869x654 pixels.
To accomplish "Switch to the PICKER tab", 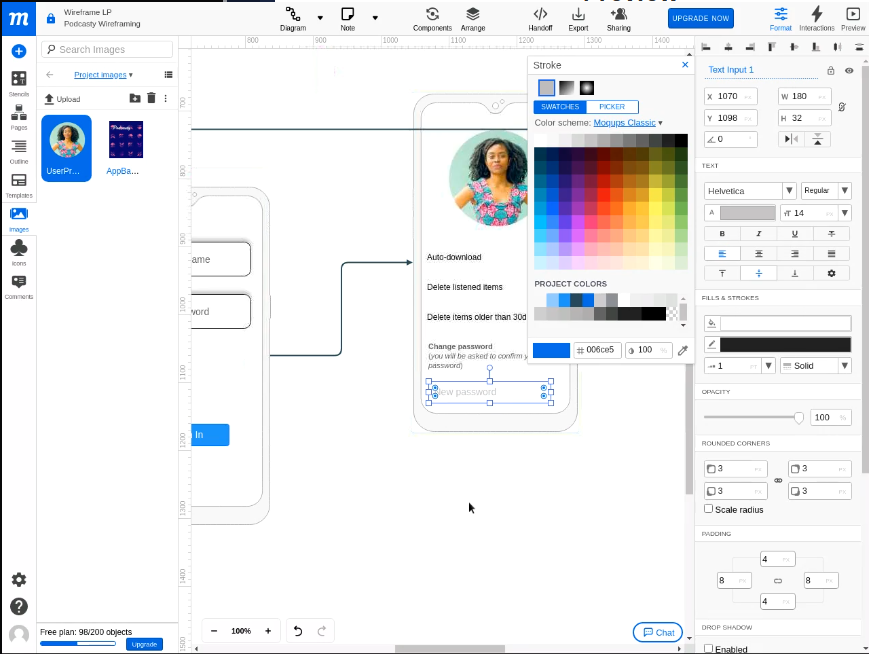I will point(612,106).
